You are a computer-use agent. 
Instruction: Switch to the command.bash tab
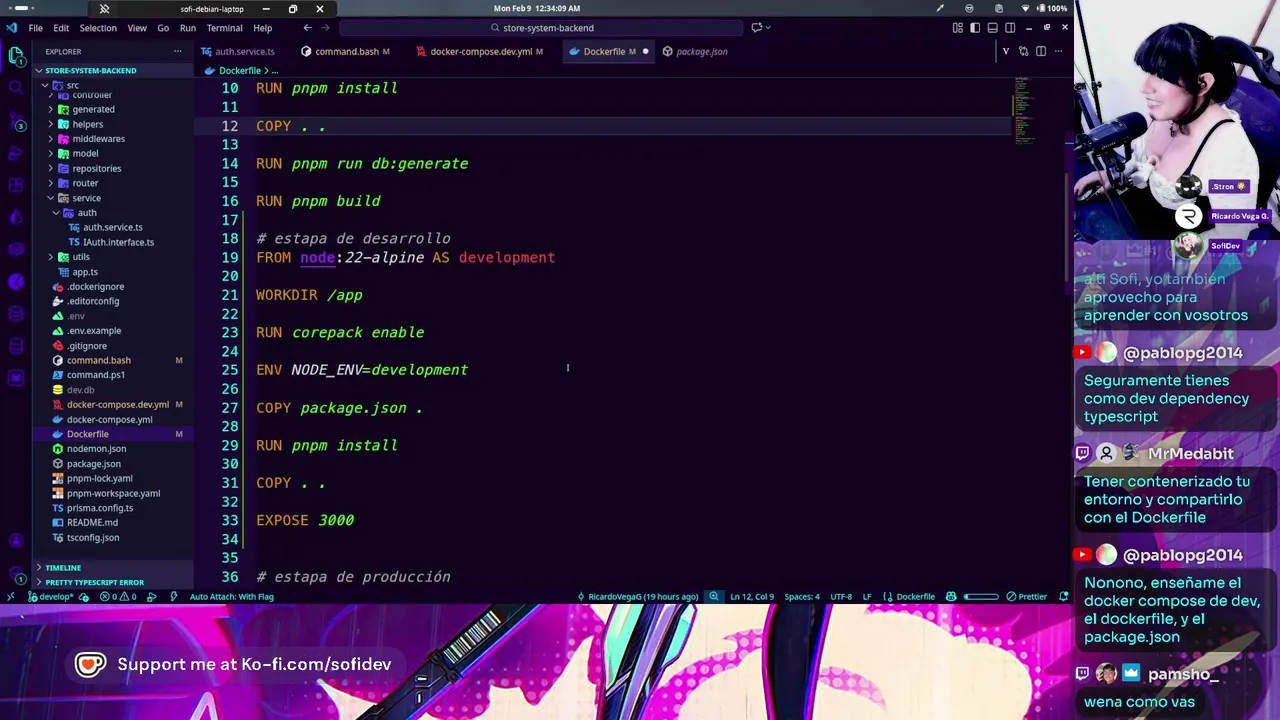346,51
